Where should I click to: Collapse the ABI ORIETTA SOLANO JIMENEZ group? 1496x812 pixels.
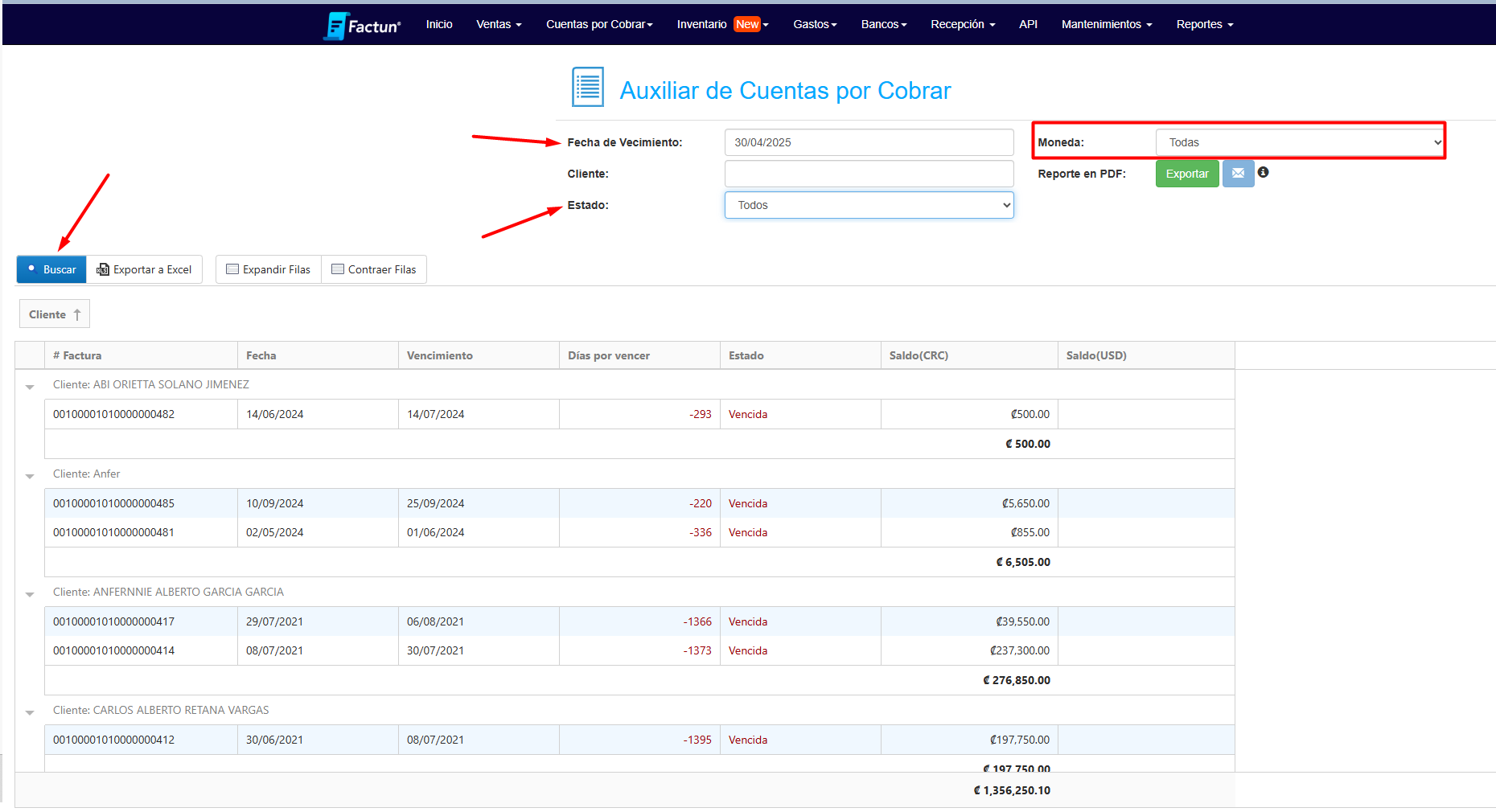[30, 387]
